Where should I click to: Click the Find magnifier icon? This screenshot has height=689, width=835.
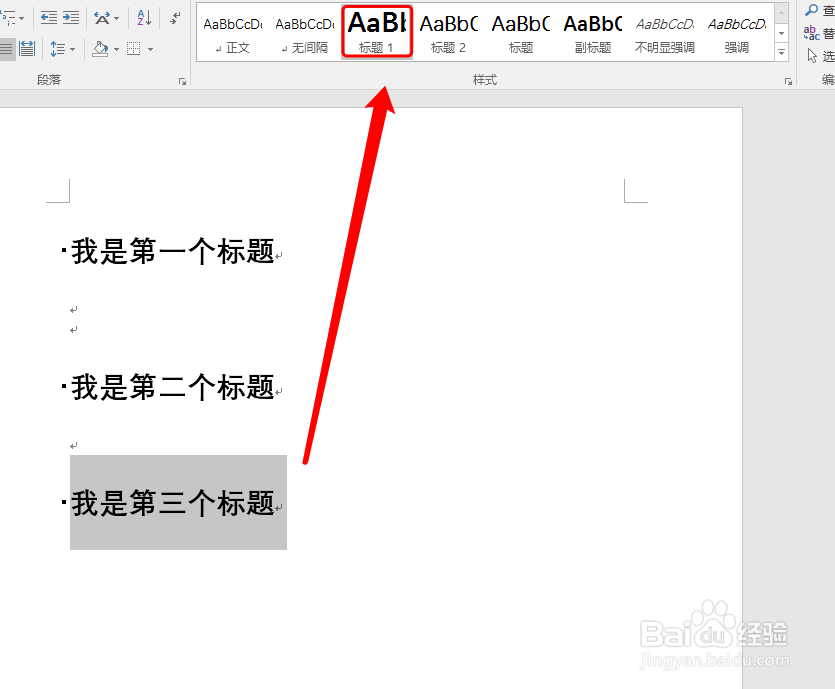pos(812,10)
